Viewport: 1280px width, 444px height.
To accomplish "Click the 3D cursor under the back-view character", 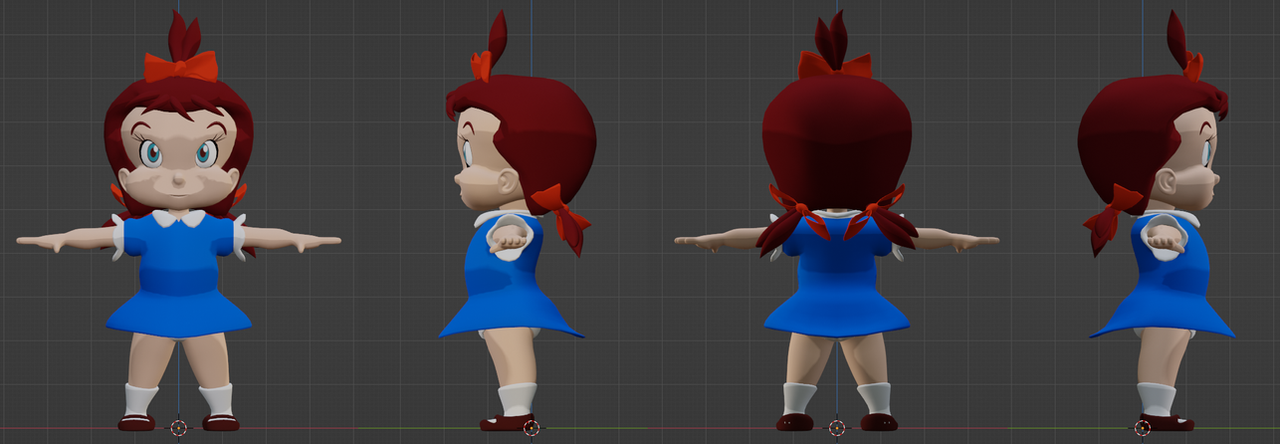I will tap(837, 427).
